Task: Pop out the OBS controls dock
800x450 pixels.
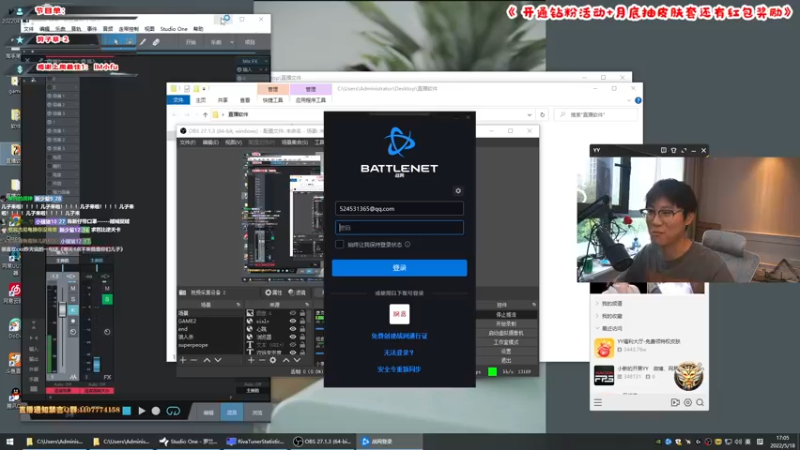Action: 534,305
